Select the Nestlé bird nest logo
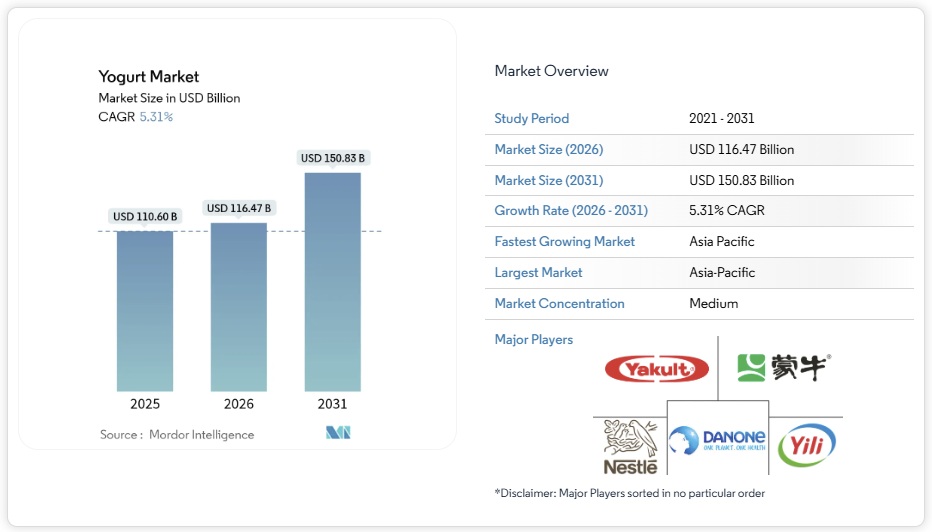932x532 pixels. click(630, 446)
